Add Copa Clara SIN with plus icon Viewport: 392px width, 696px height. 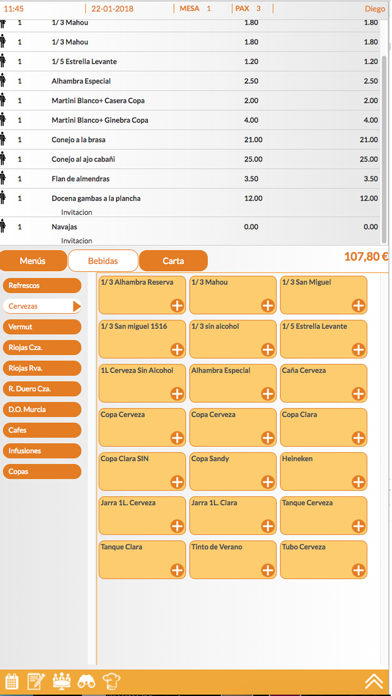pos(177,482)
